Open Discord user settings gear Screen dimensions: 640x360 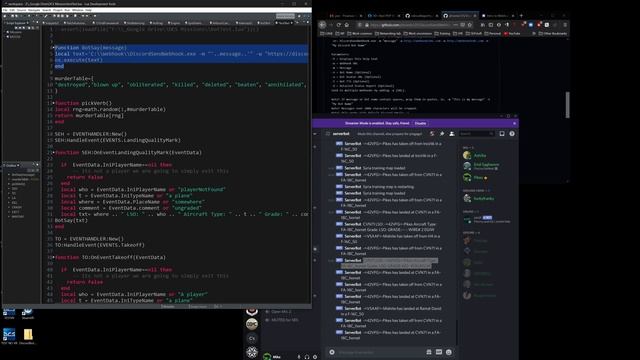(315, 357)
